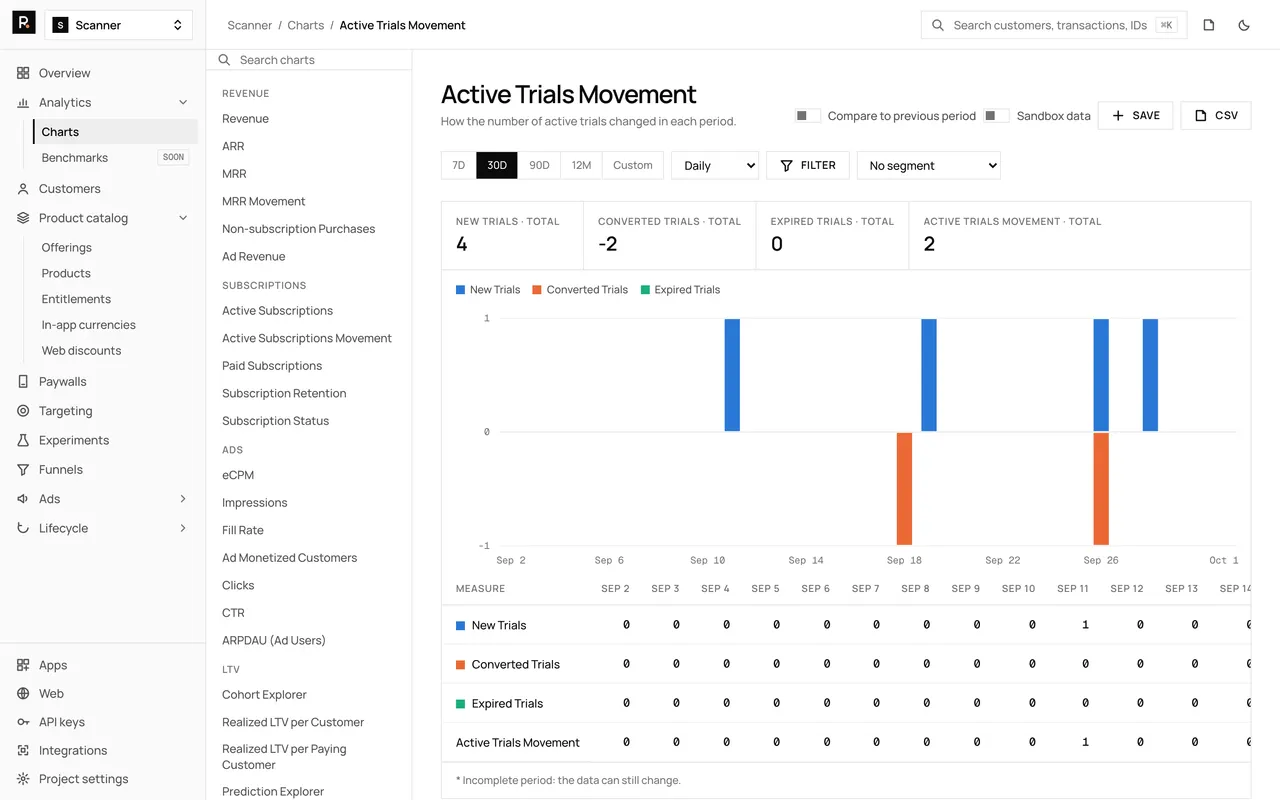Click the FILTER button
The height and width of the screenshot is (800, 1280).
808,165
